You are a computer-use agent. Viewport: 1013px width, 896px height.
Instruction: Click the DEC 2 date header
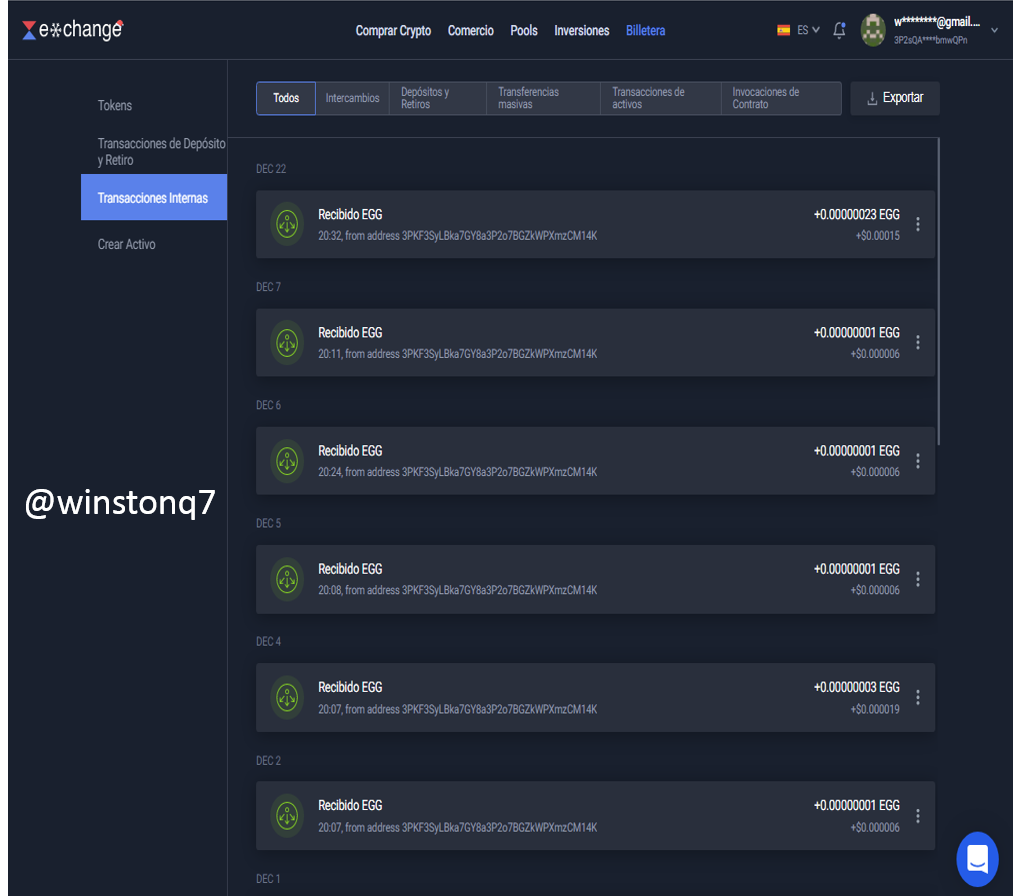click(x=268, y=760)
